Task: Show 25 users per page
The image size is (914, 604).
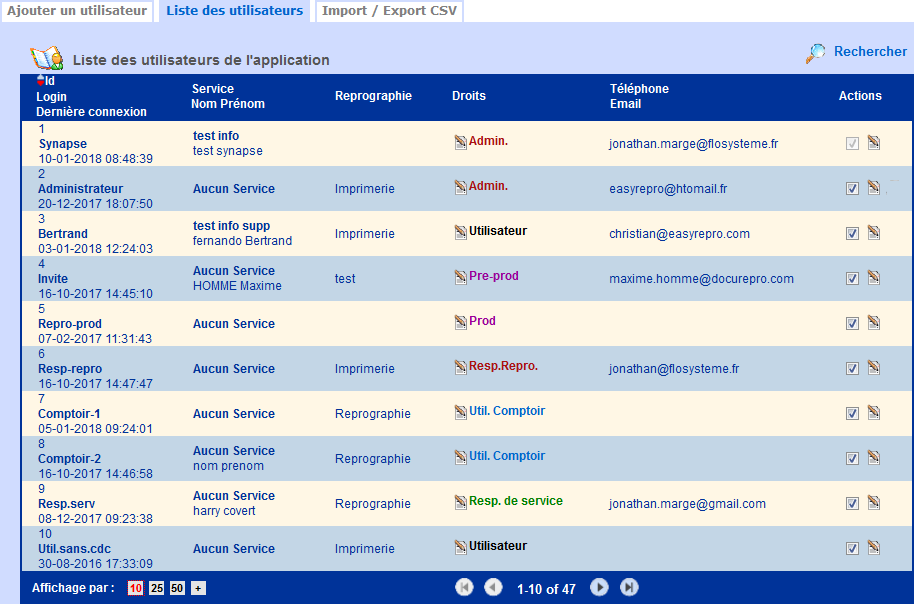Action: [x=156, y=588]
